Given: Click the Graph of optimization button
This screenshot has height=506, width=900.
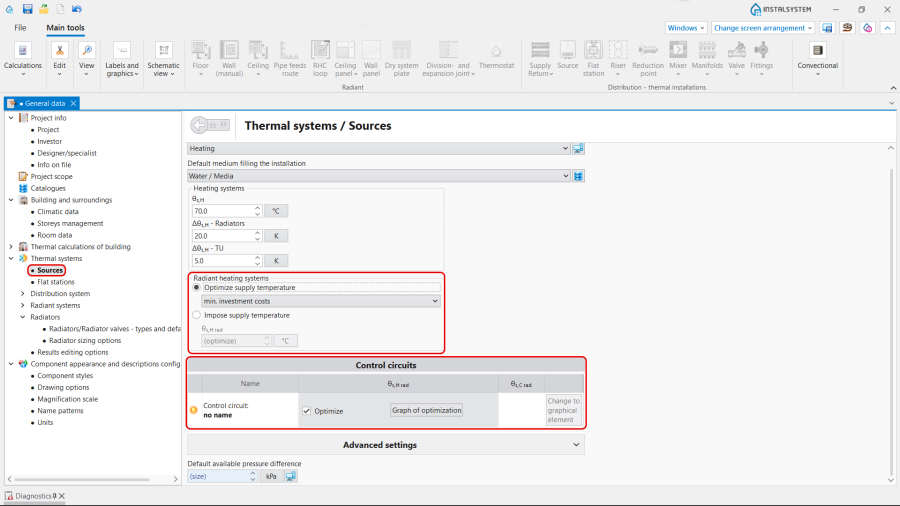Looking at the screenshot, I should [426, 410].
